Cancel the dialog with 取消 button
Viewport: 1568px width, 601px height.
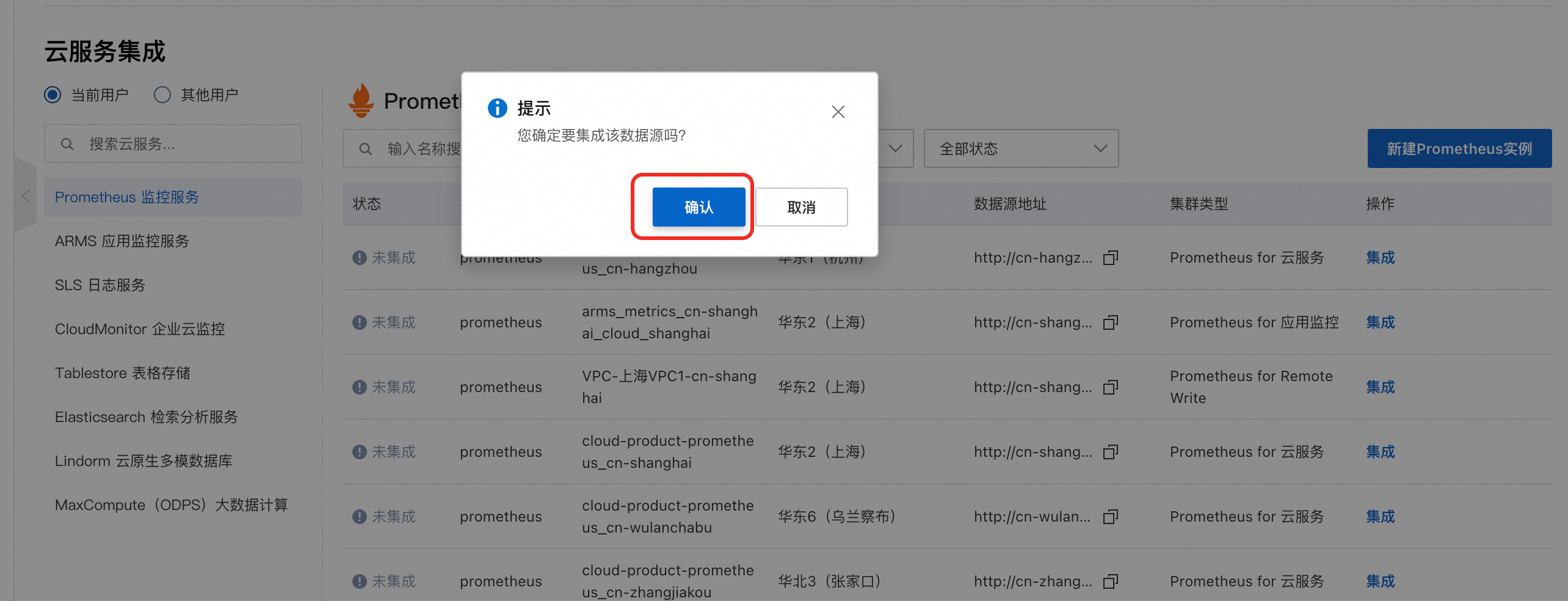(801, 207)
